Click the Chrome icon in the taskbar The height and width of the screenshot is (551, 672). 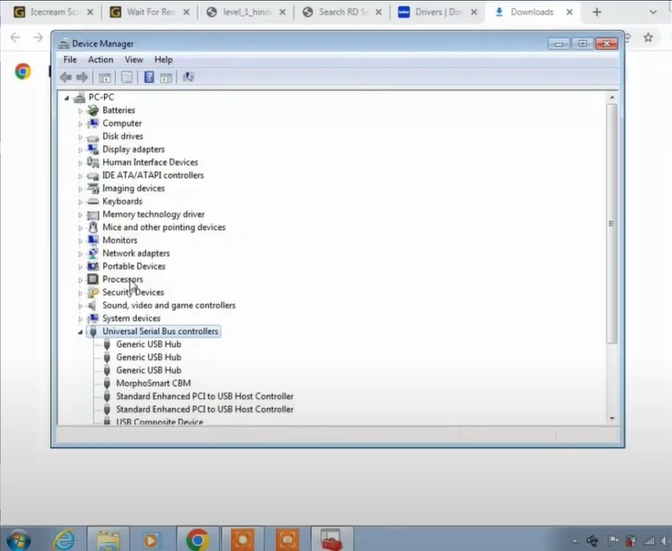pos(197,539)
